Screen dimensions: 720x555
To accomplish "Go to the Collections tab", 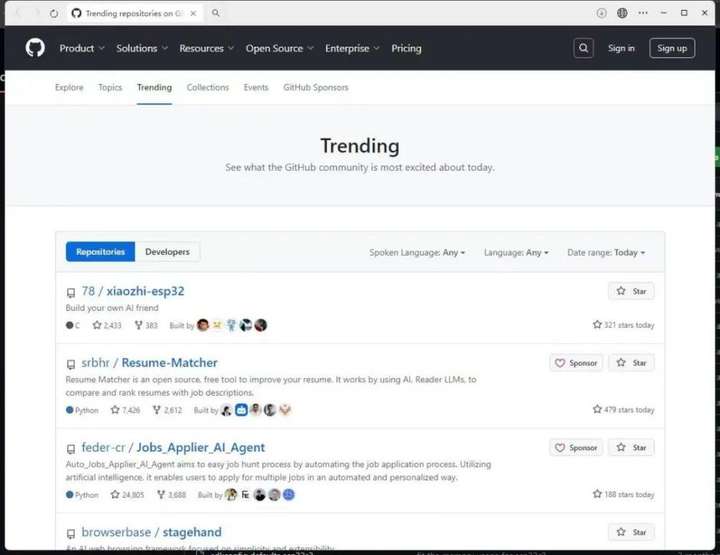I will click(x=208, y=87).
